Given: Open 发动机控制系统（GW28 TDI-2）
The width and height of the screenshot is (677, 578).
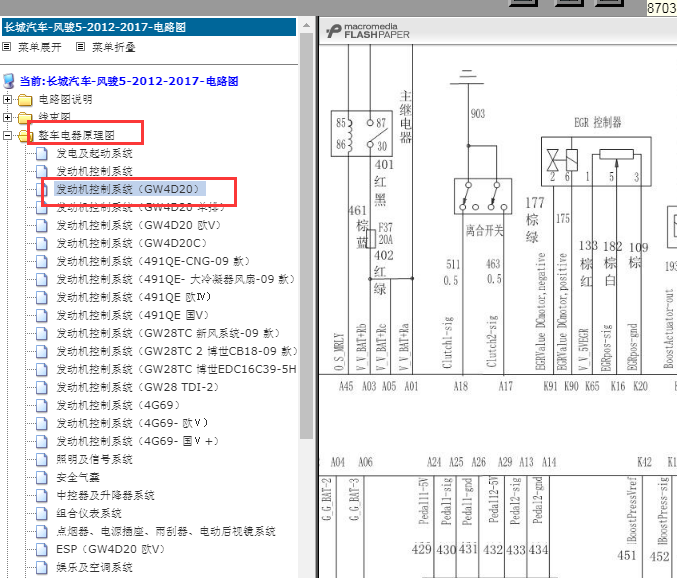Looking at the screenshot, I should pyautogui.click(x=137, y=387).
